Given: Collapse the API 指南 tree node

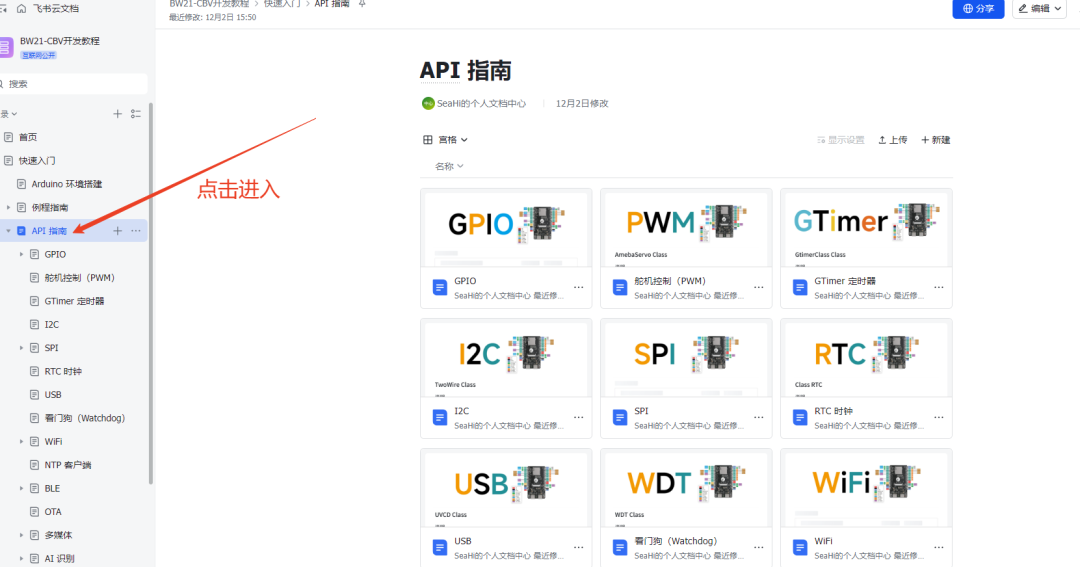Looking at the screenshot, I should (x=8, y=231).
